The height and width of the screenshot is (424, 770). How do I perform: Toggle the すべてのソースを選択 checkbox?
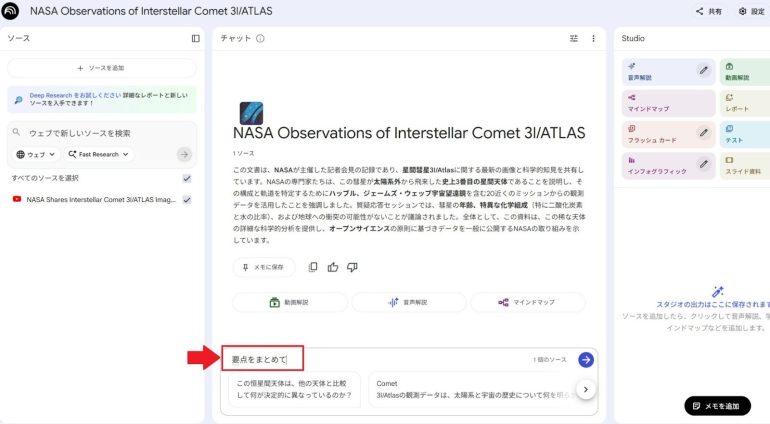point(187,178)
